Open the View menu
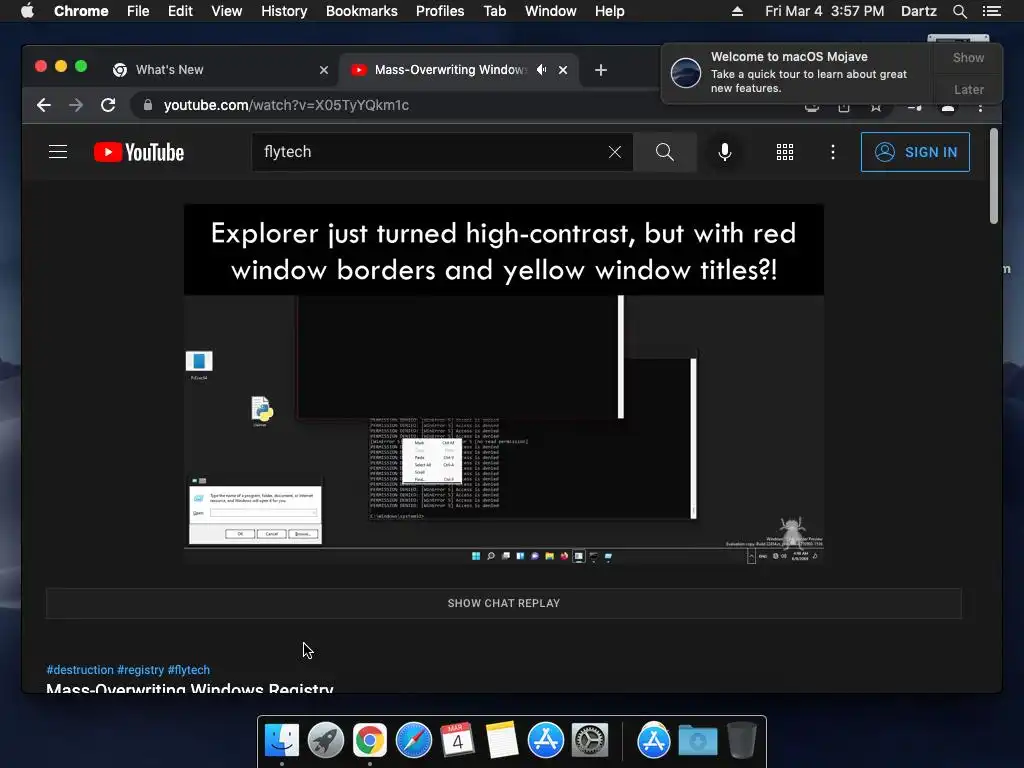 coord(227,11)
